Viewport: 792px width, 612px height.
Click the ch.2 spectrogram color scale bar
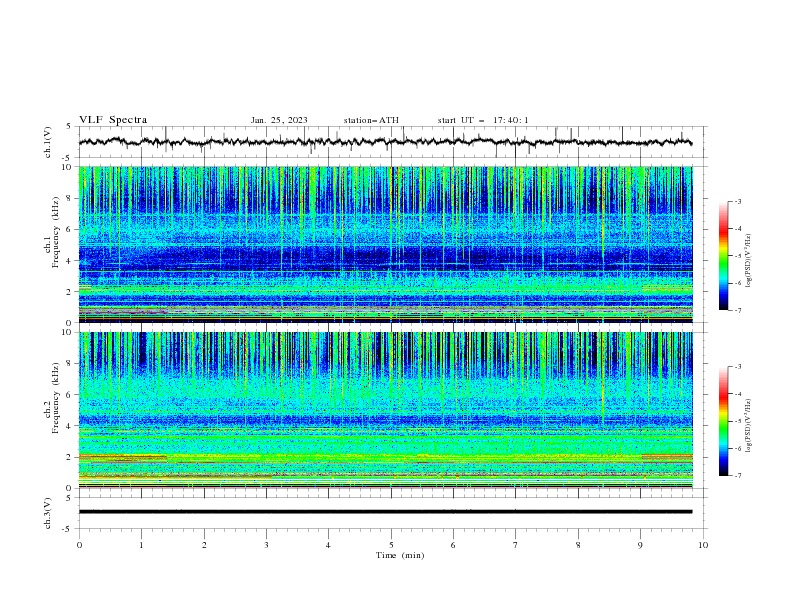(723, 421)
